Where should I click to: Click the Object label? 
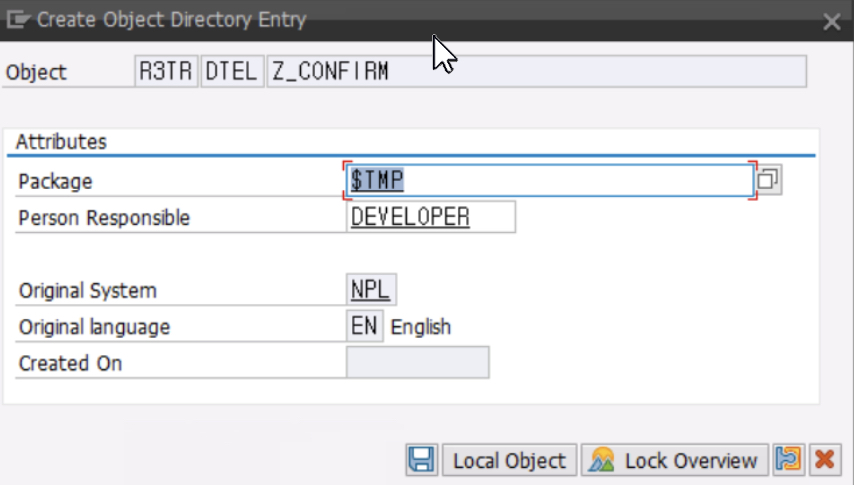[36, 72]
